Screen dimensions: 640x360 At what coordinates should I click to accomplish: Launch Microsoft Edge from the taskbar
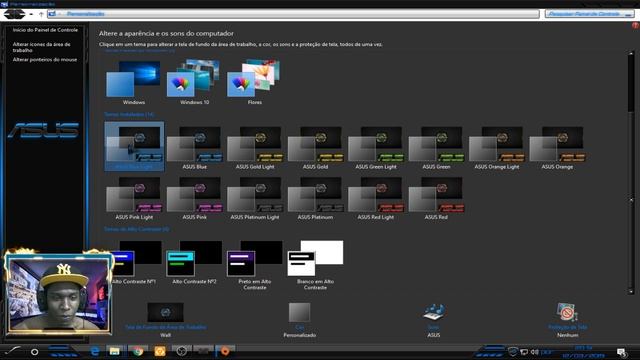95,351
